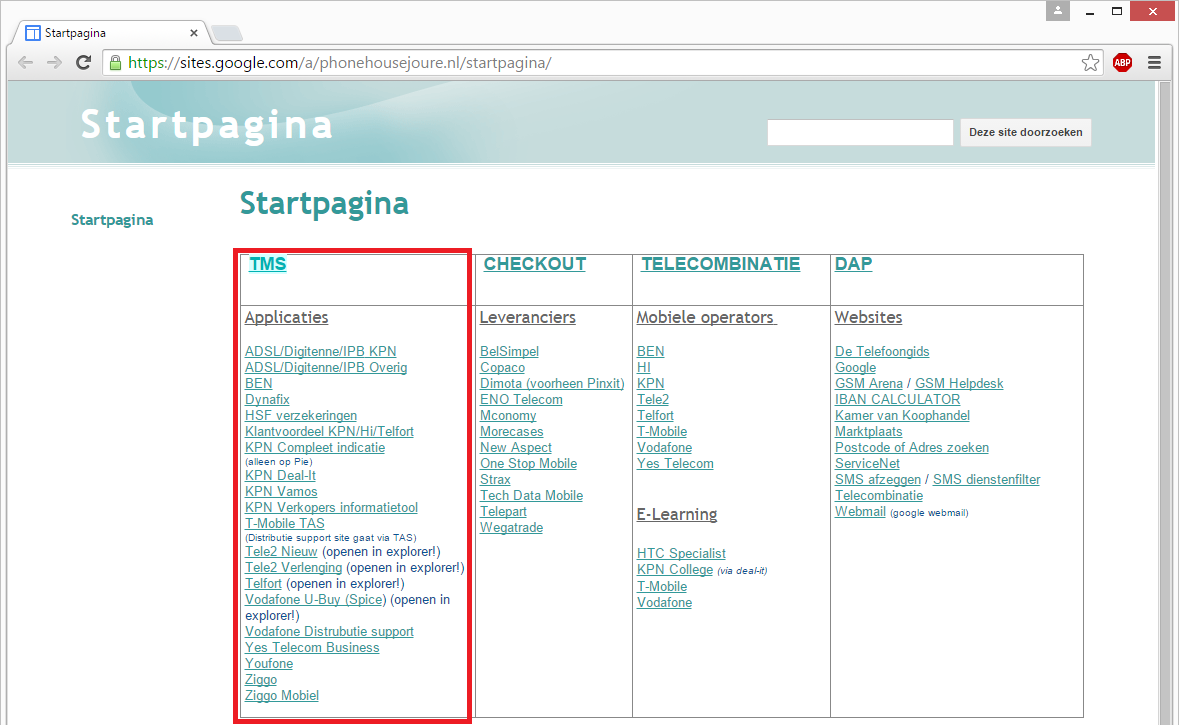The image size is (1181, 725).
Task: Click the Chrome user profile icon
Action: click(x=1057, y=11)
